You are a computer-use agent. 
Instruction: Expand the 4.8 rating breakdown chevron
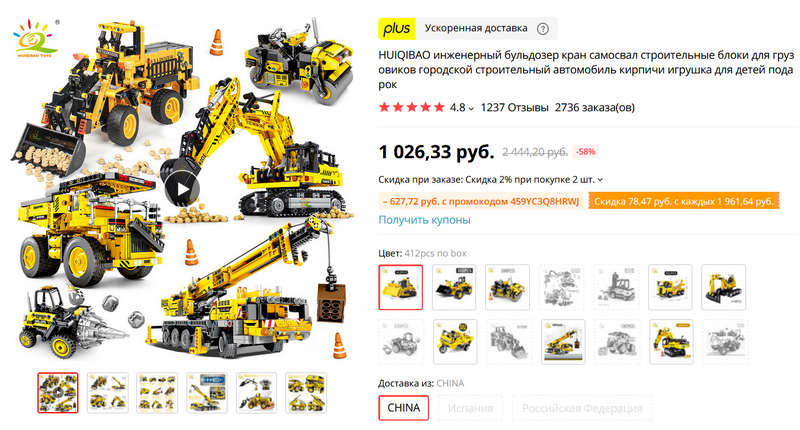tap(471, 108)
